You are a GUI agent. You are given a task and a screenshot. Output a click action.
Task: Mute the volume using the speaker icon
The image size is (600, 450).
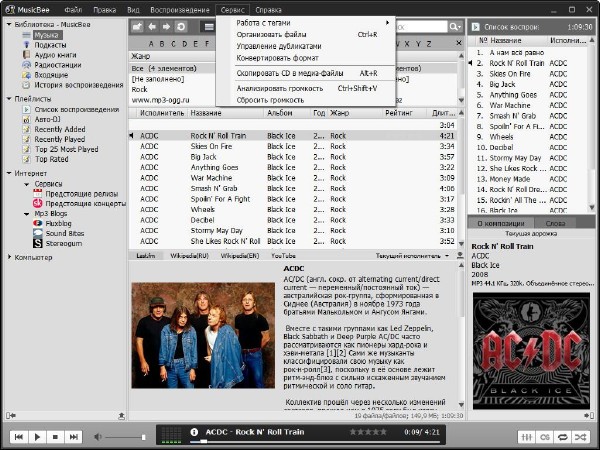(98, 437)
